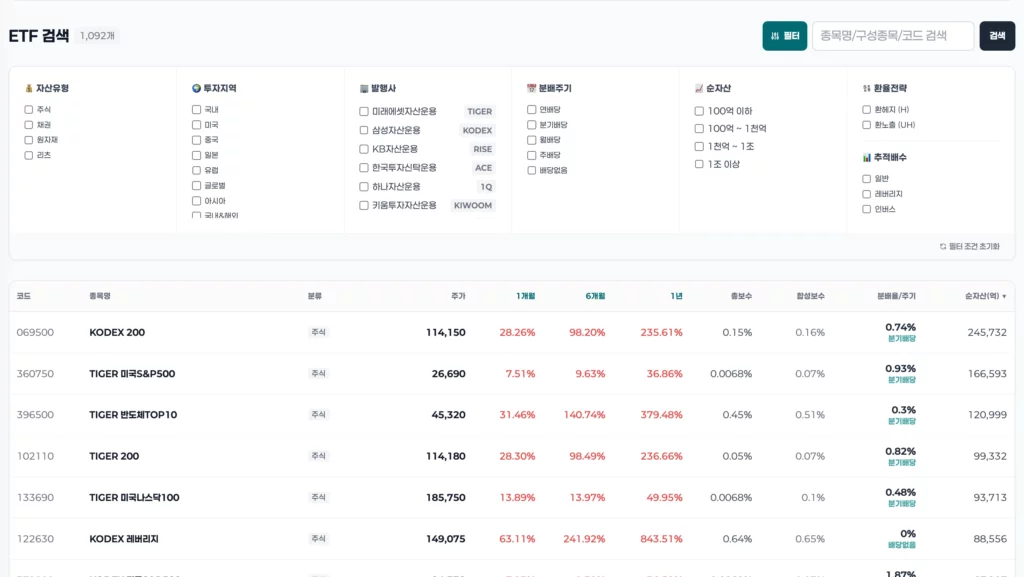Screen dimensions: 1024x577
Task: Click the refresh icon beside 필터 조건 초기화
Action: [x=943, y=247]
